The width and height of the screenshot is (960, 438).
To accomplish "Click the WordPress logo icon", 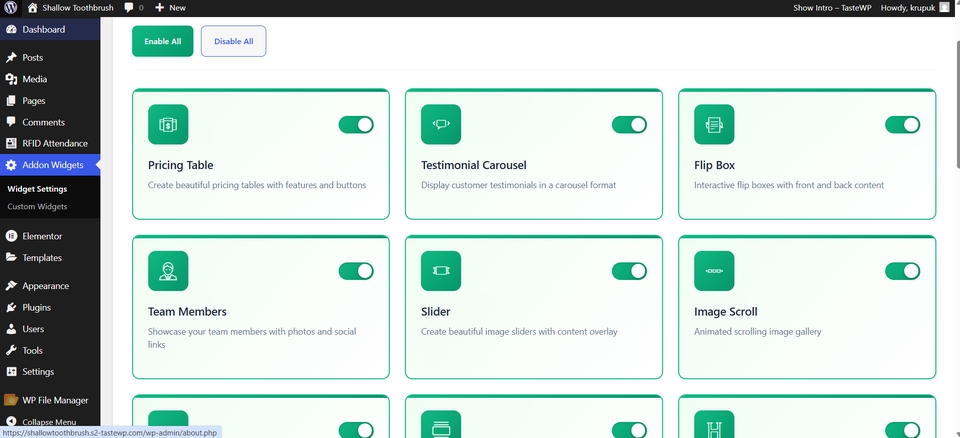I will 10,8.
